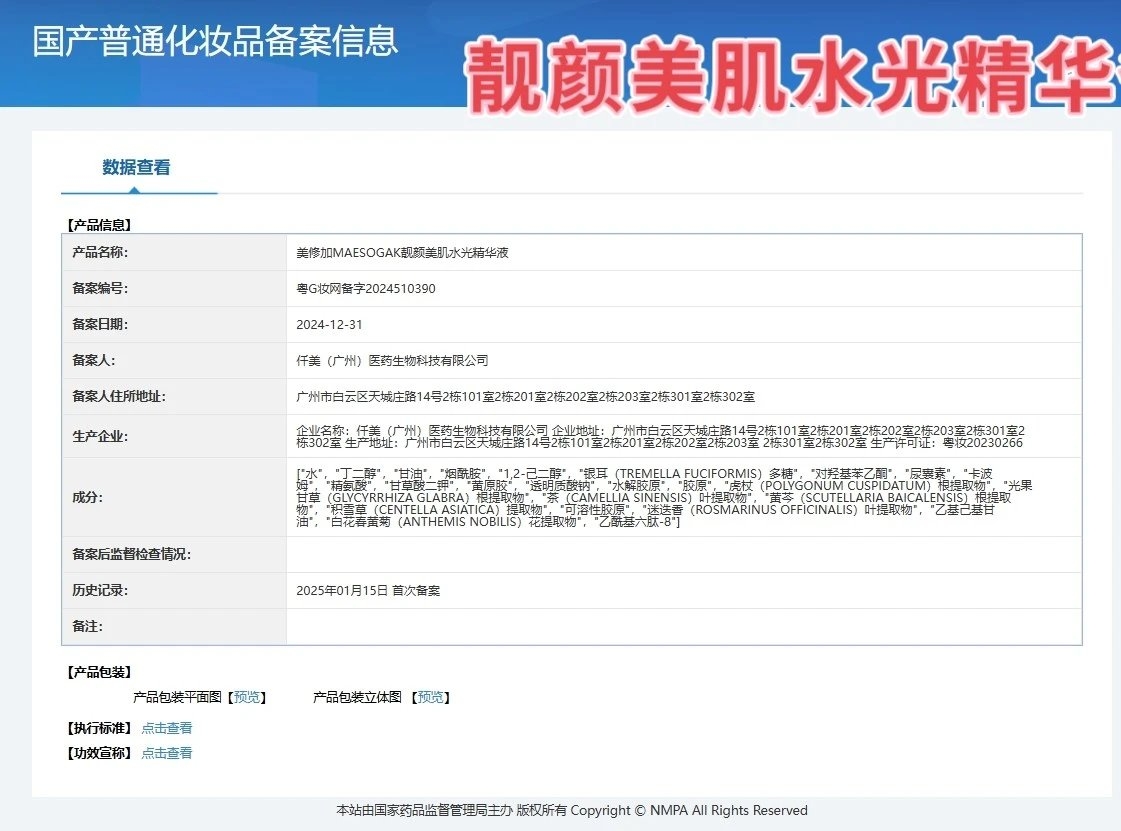Click the 生产企业 row label

[100, 436]
